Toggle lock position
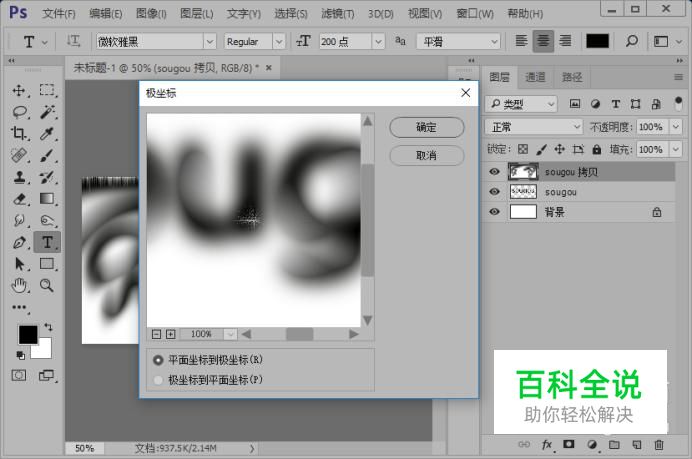692x459 pixels. click(560, 149)
